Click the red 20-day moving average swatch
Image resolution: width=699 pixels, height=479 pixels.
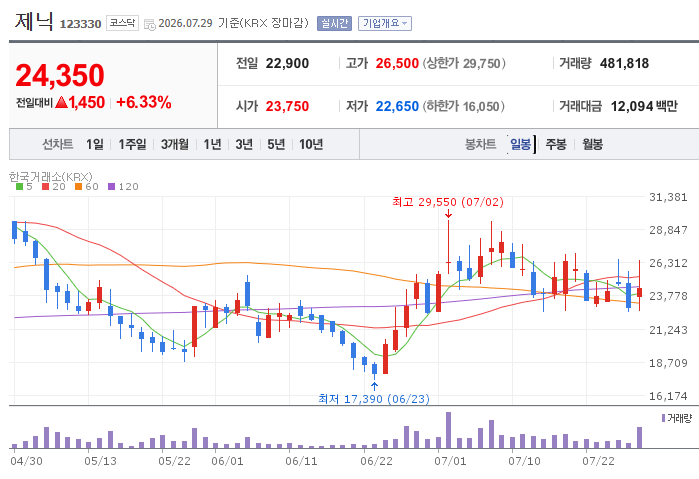pos(45,186)
